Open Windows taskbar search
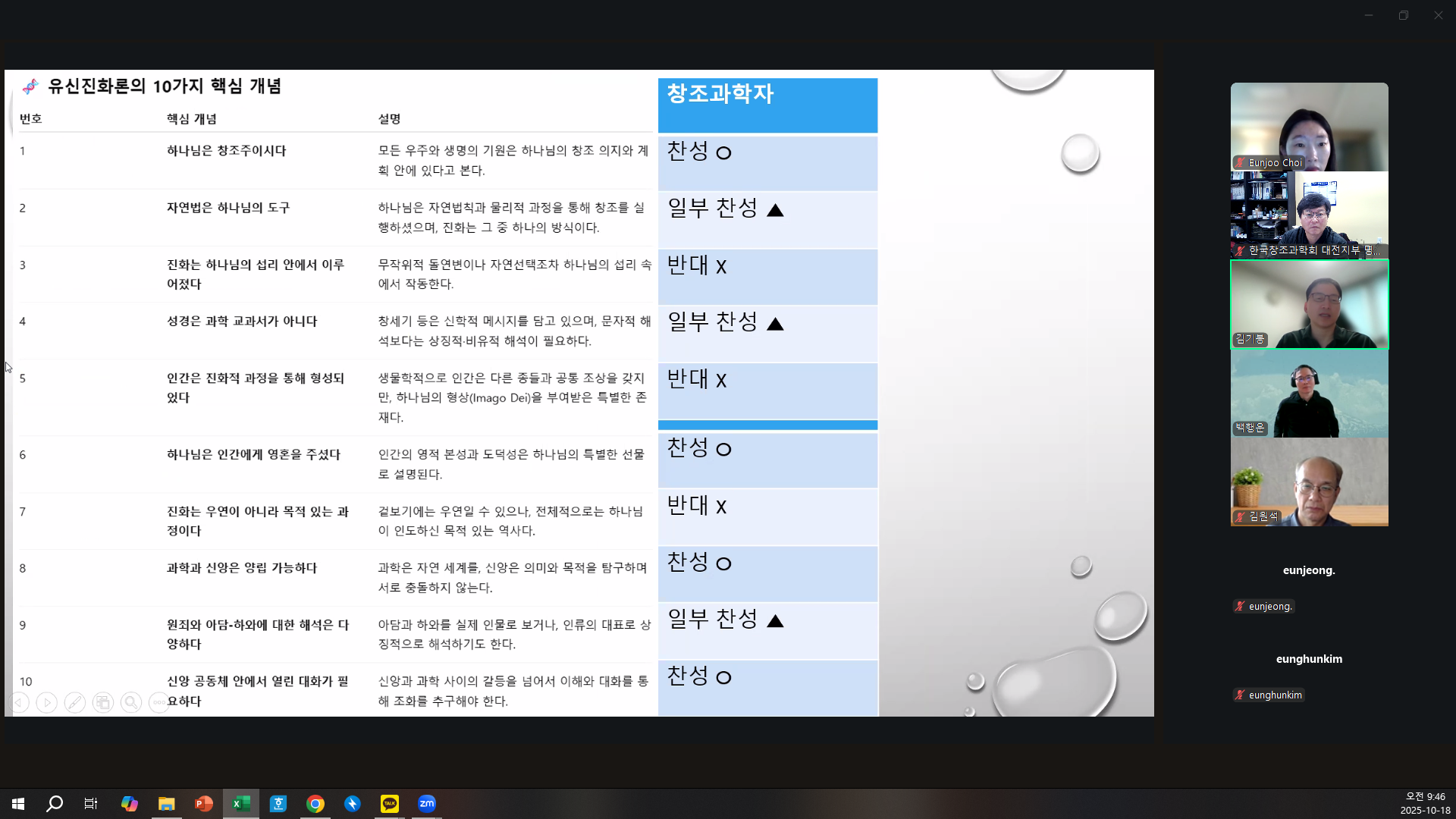 pos(55,804)
